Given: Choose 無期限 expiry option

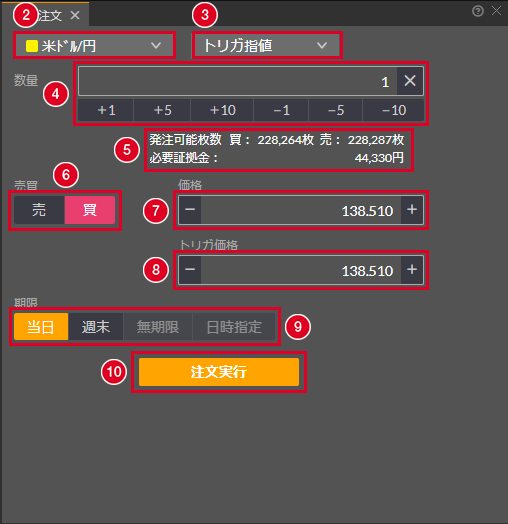Looking at the screenshot, I should [158, 326].
